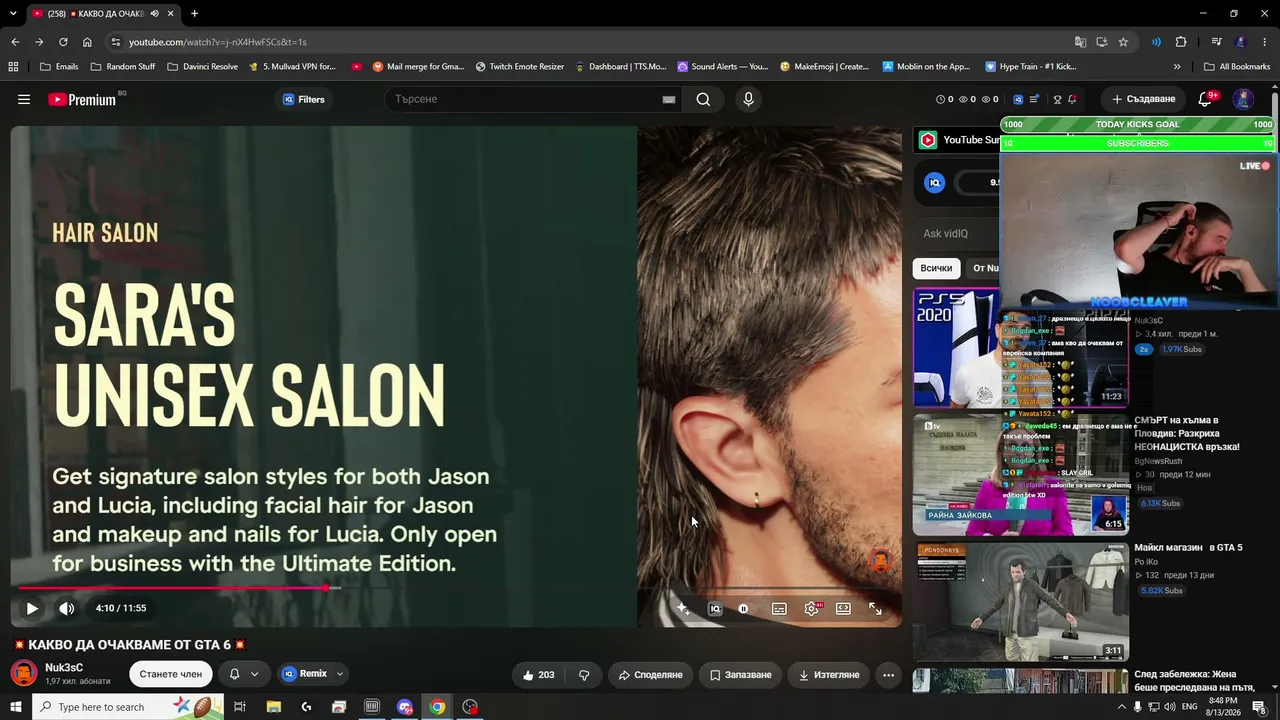Open the Random Stuff bookmark folder

(123, 67)
